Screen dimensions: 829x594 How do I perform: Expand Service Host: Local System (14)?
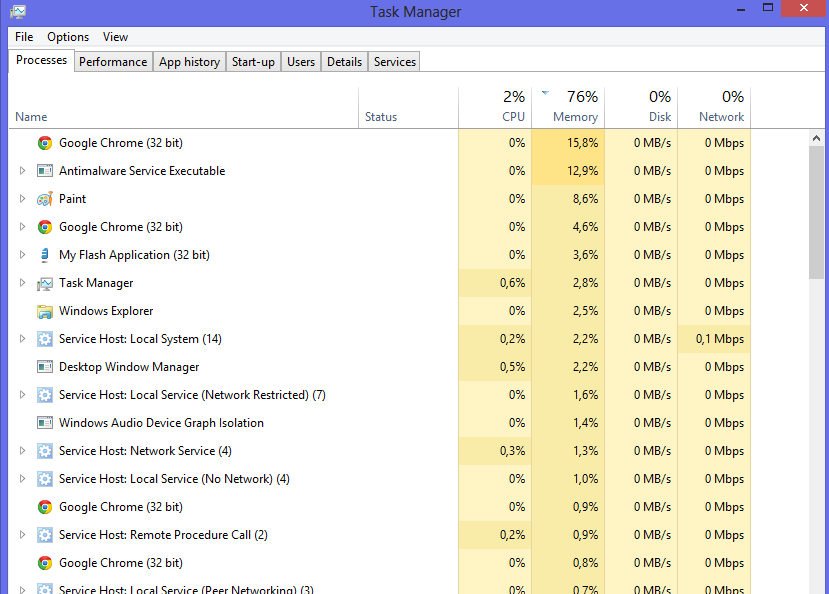click(22, 339)
